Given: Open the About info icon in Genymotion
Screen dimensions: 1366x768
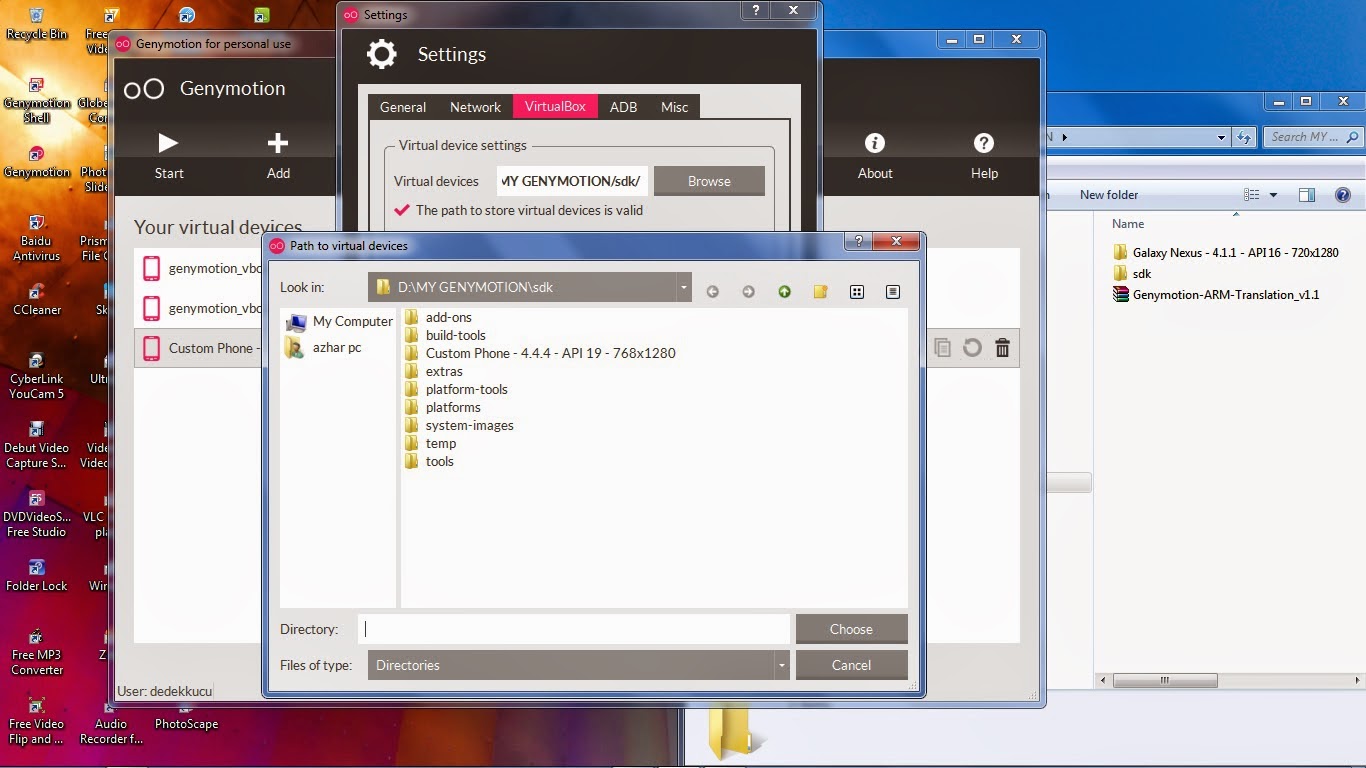Looking at the screenshot, I should click(x=875, y=144).
